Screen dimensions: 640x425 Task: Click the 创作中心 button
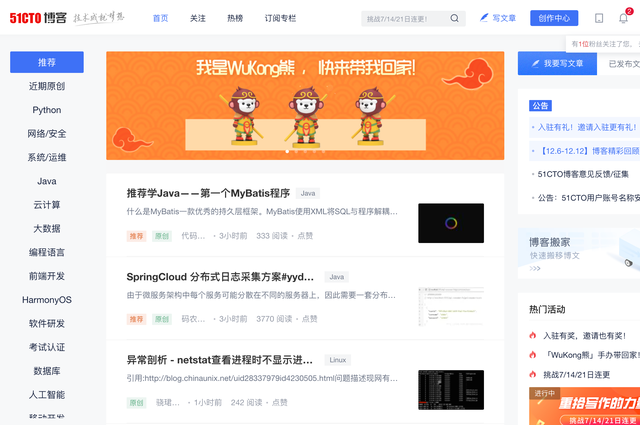(554, 18)
